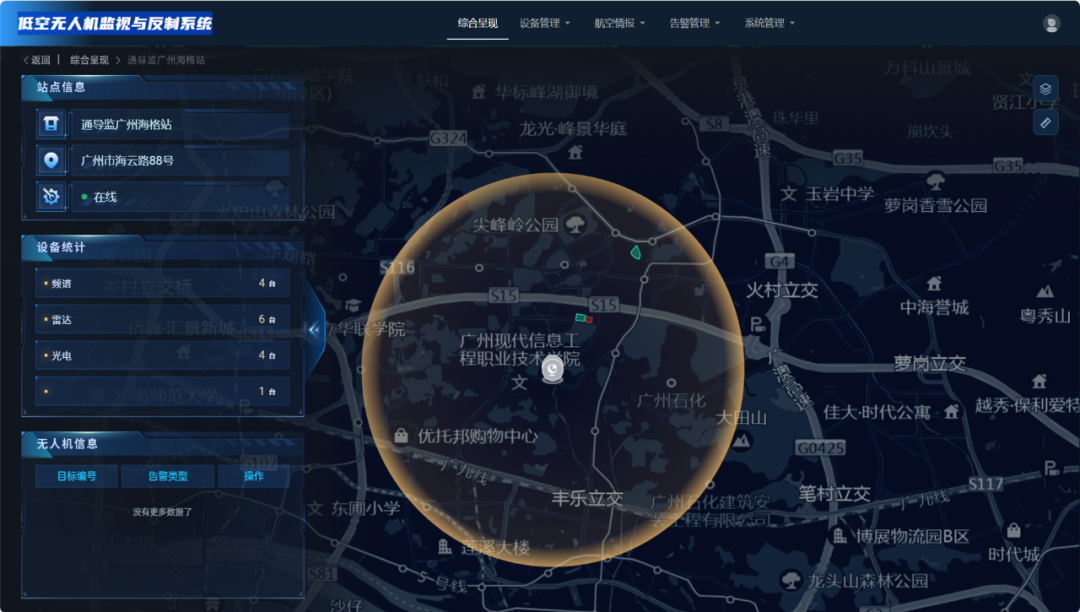Click 丰乐立交 map label

pyautogui.click(x=587, y=498)
